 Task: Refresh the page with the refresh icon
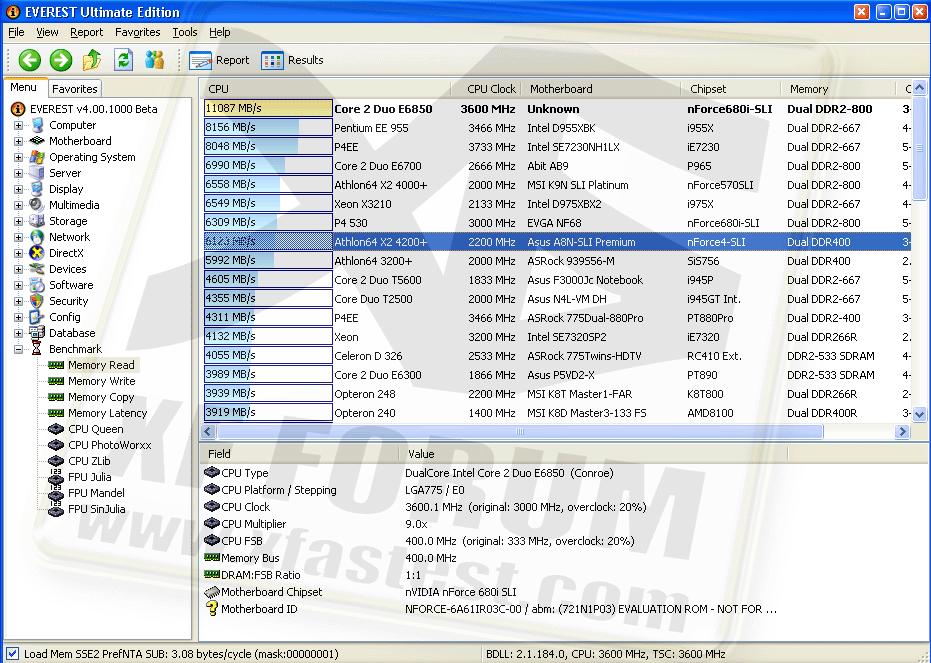pyautogui.click(x=124, y=60)
